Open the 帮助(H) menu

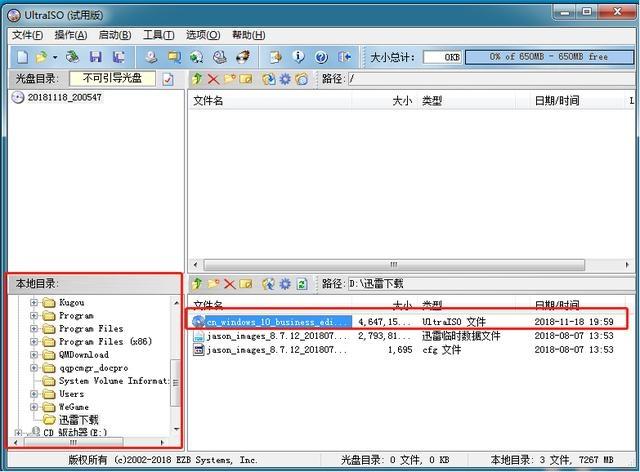coord(249,35)
